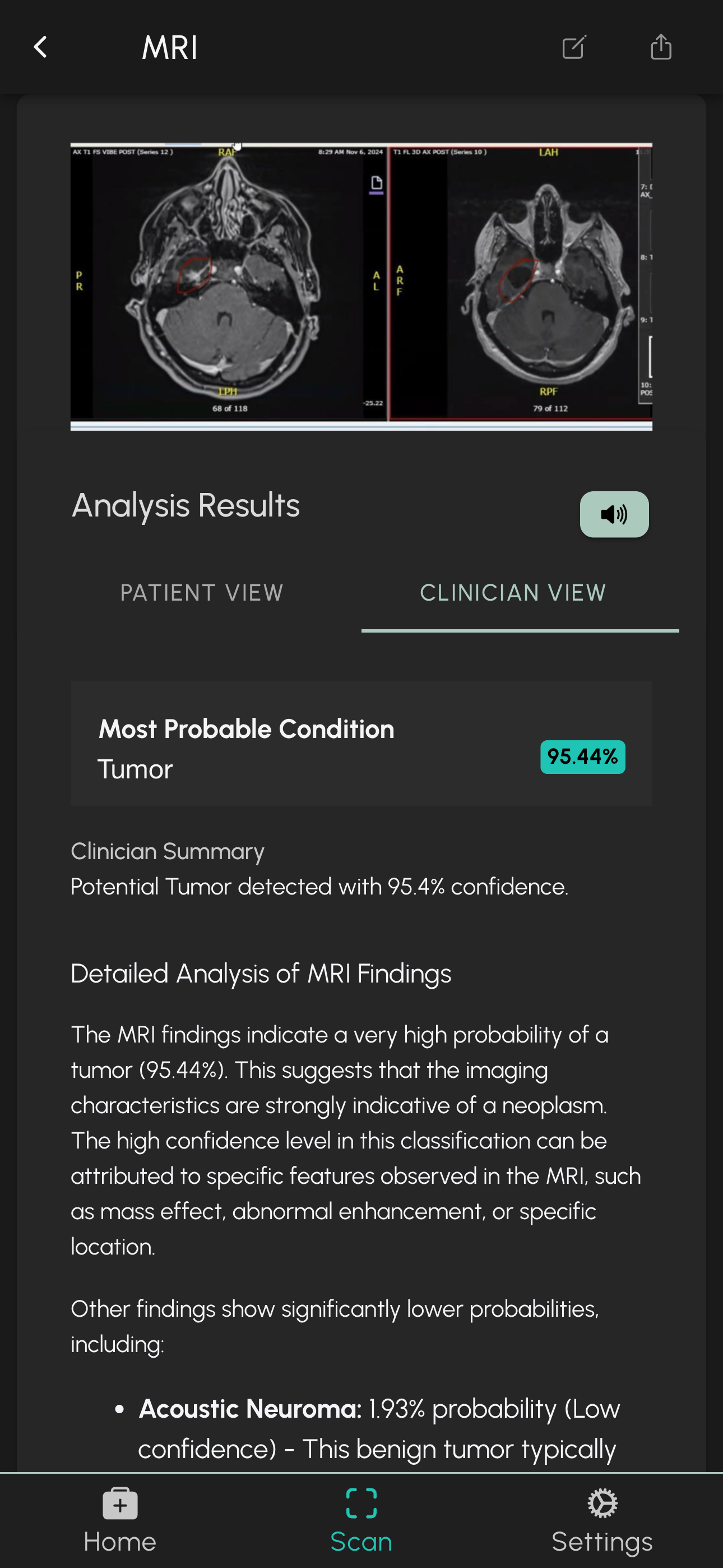Image resolution: width=723 pixels, height=1568 pixels.
Task: Go back using the back arrow
Action: (40, 47)
